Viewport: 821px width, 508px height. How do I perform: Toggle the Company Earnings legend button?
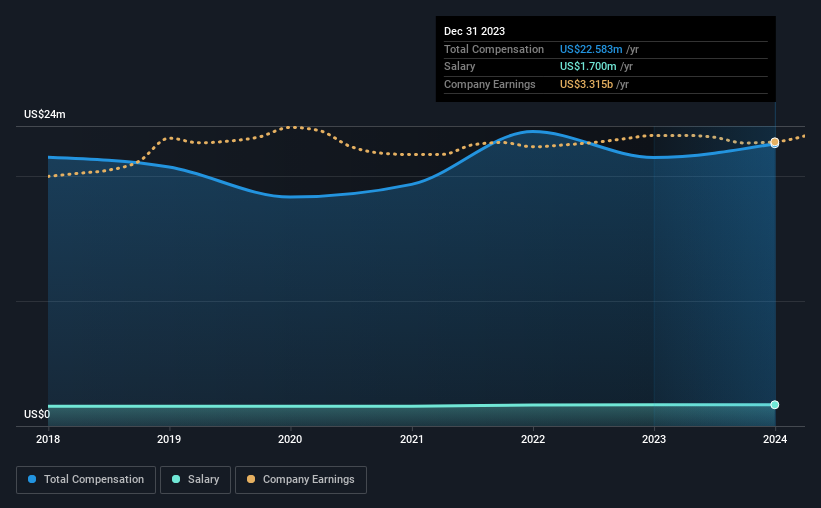pos(300,480)
